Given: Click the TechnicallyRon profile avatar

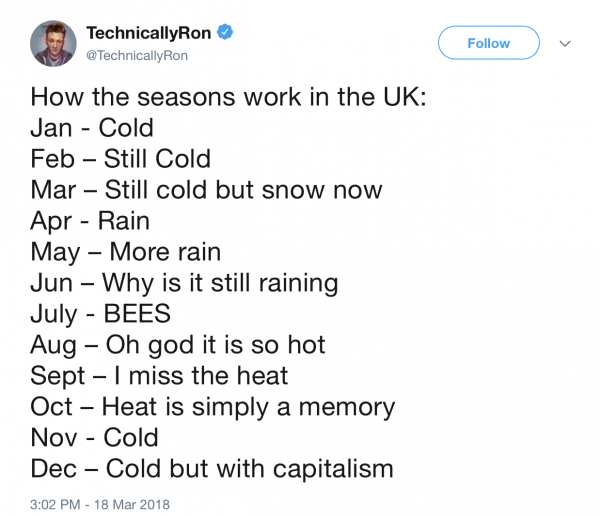Looking at the screenshot, I should pyautogui.click(x=52, y=44).
